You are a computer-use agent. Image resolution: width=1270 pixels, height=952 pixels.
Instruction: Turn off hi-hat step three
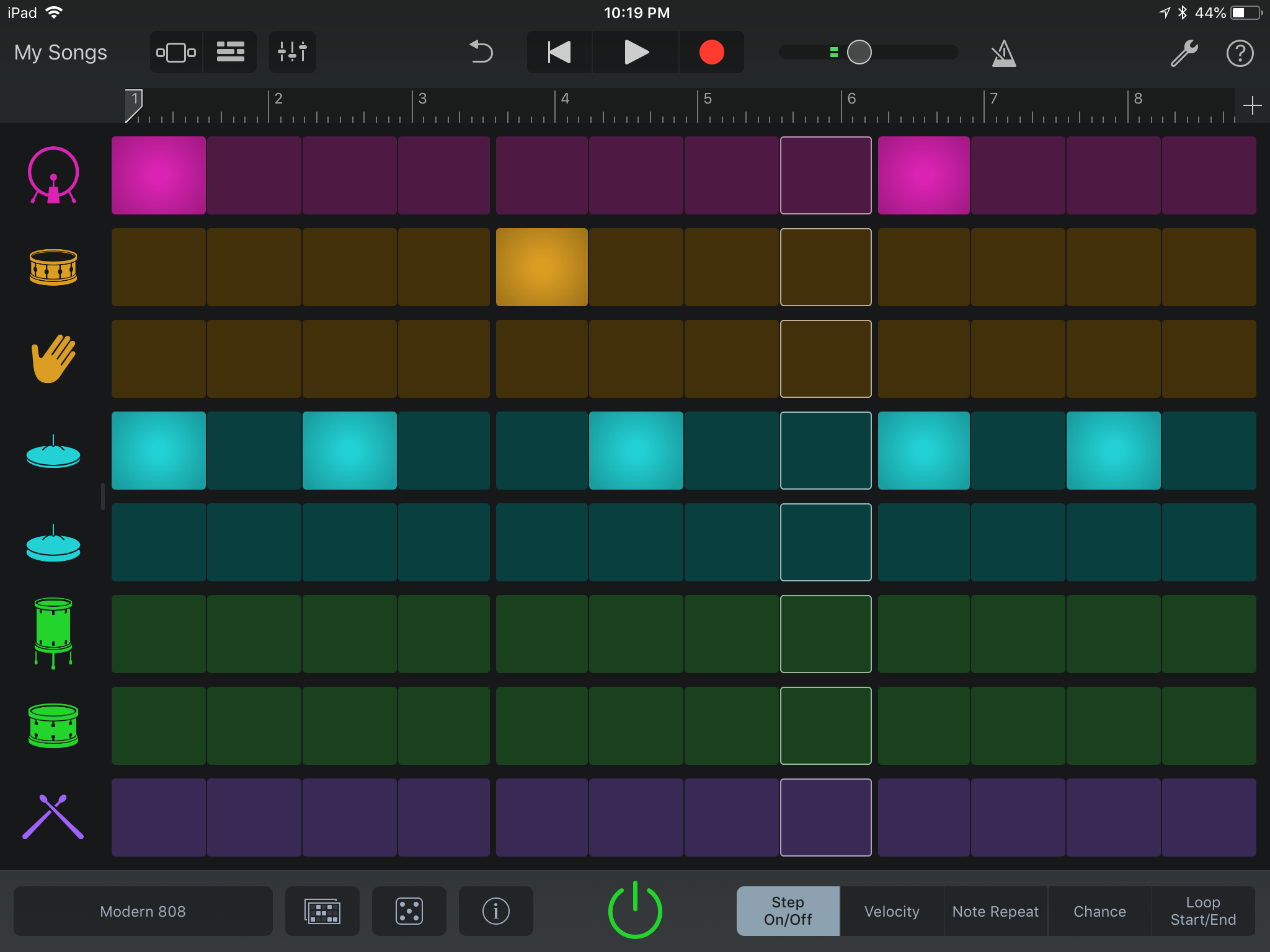point(350,451)
